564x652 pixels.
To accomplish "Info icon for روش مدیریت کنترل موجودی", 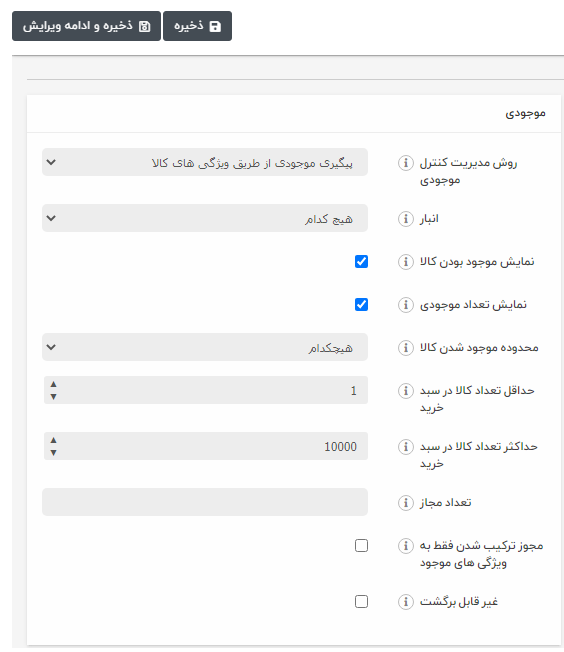I will [x=406, y=163].
